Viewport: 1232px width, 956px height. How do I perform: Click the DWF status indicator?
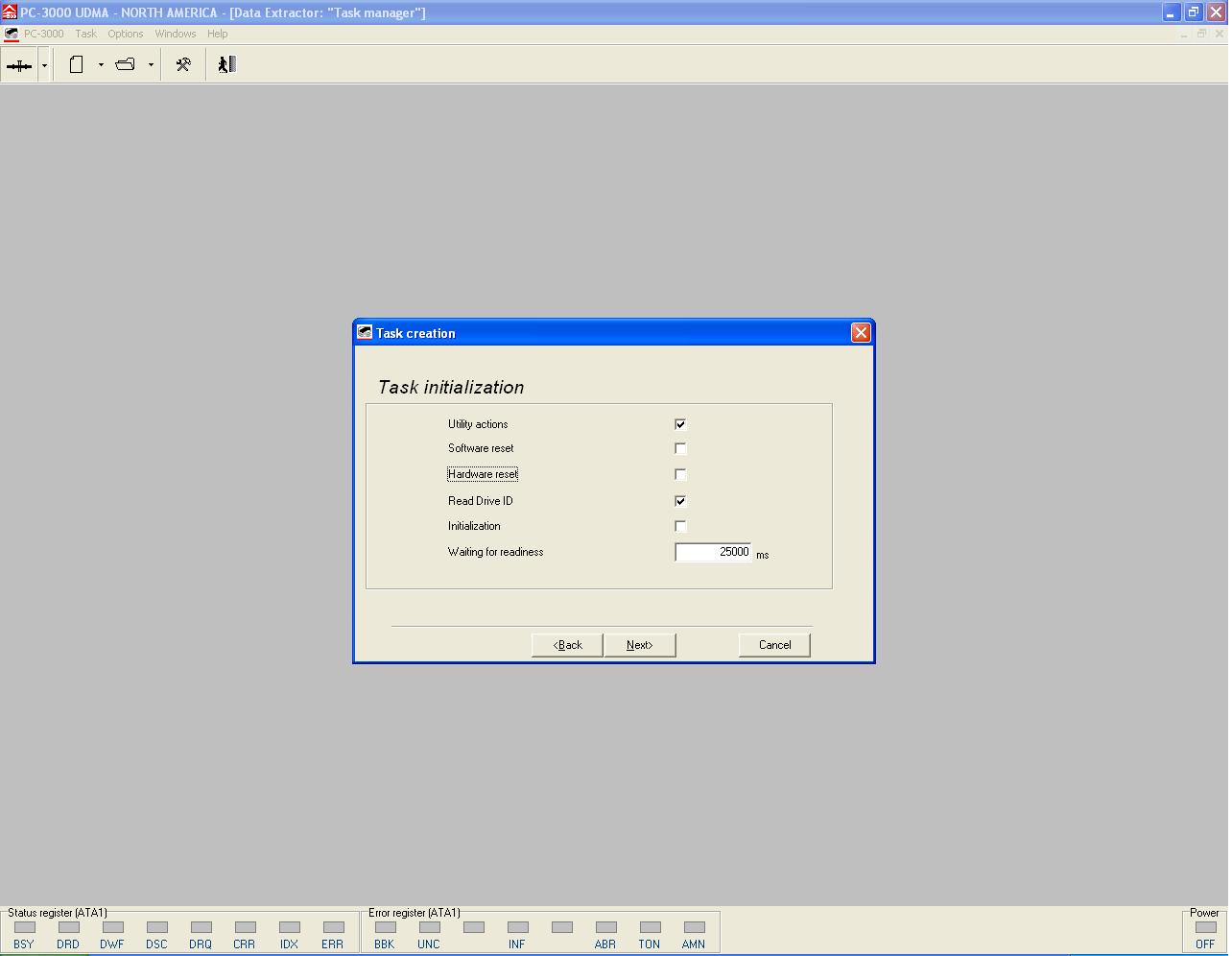pos(112,927)
